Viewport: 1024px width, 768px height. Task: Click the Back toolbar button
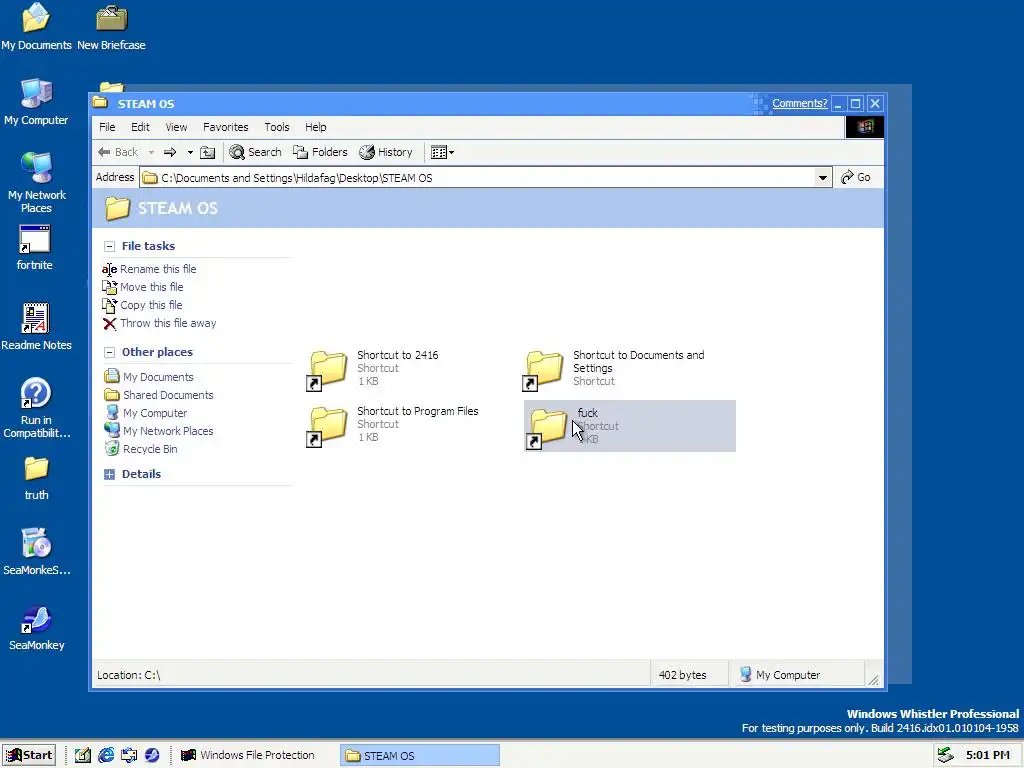point(118,152)
